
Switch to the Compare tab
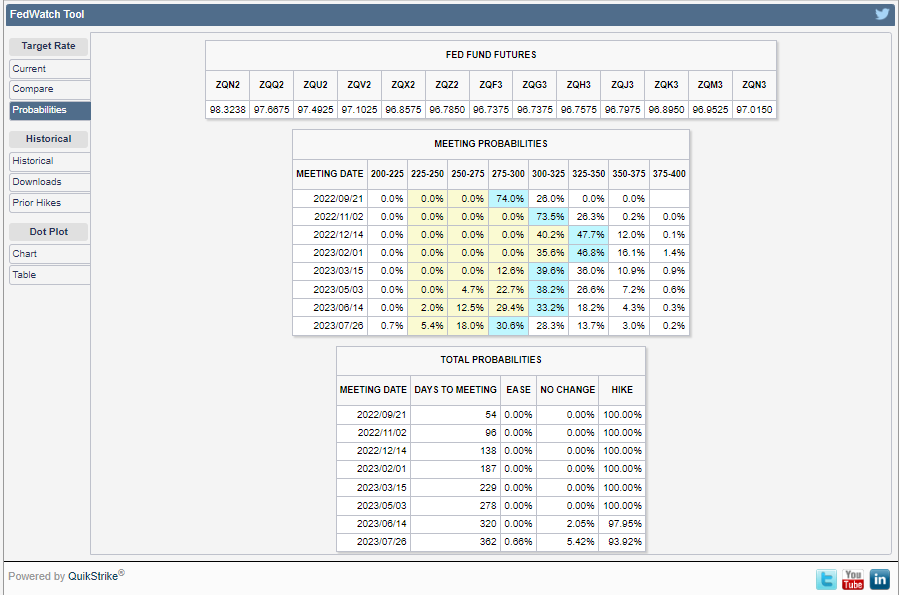point(50,90)
